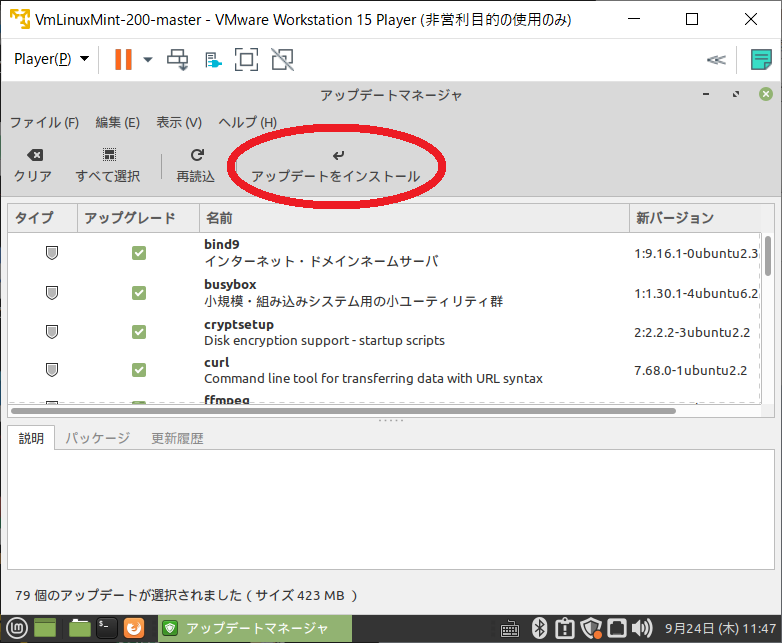Open the VMware notes/messages icon
The width and height of the screenshot is (782, 643).
coord(761,59)
